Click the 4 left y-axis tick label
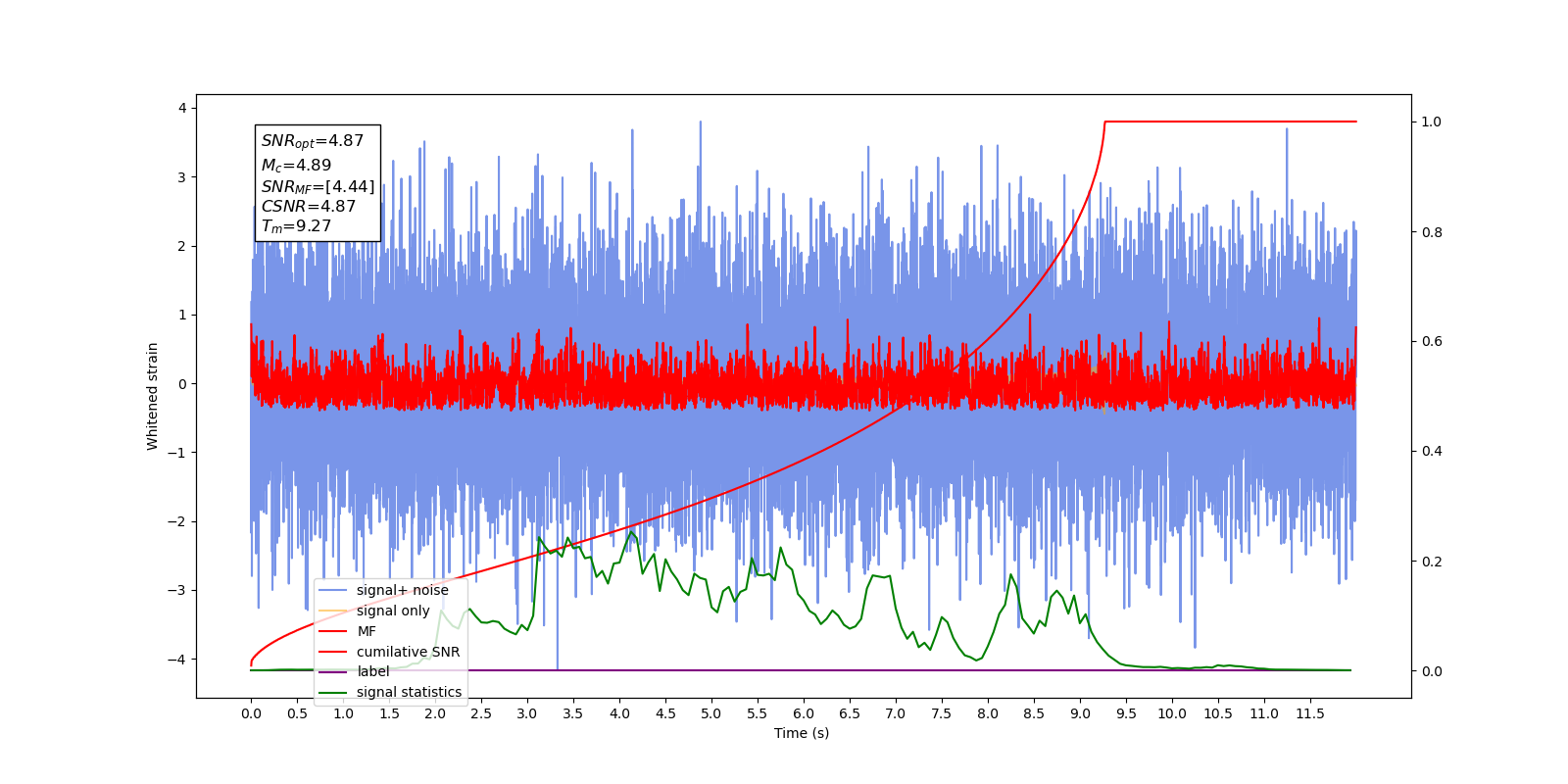The height and width of the screenshot is (784, 1568). [x=181, y=108]
